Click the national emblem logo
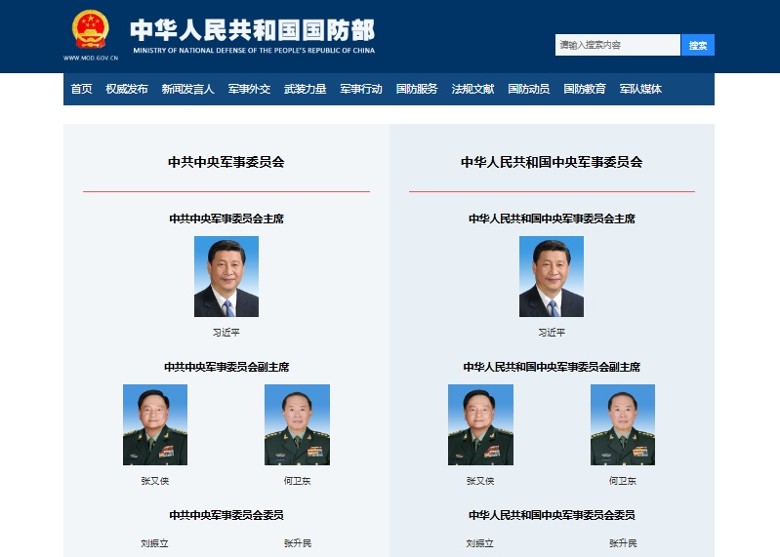 pos(90,29)
